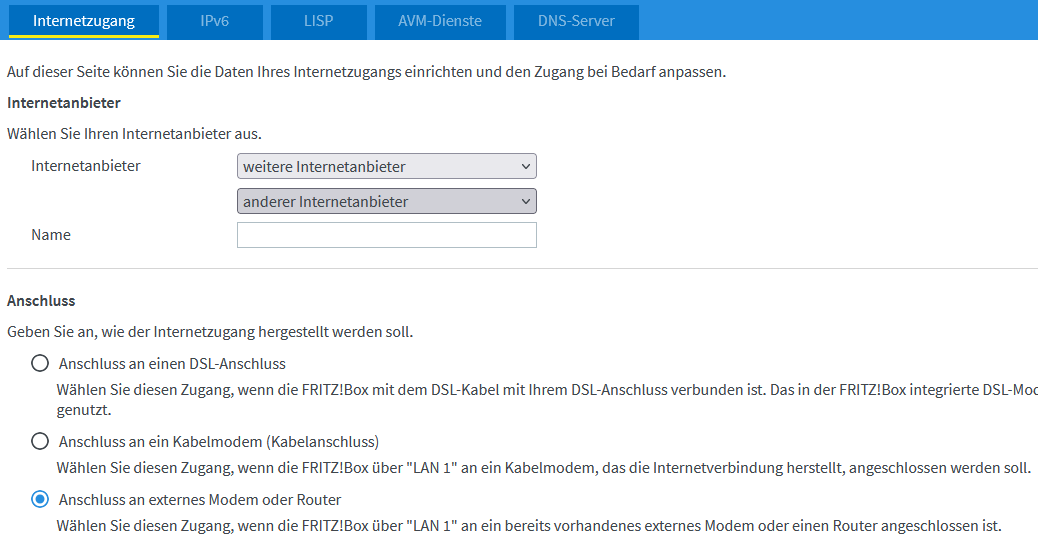This screenshot has height=549, width=1038.
Task: Click the bold 'Internetanbieter' section heading
Action: tap(64, 103)
